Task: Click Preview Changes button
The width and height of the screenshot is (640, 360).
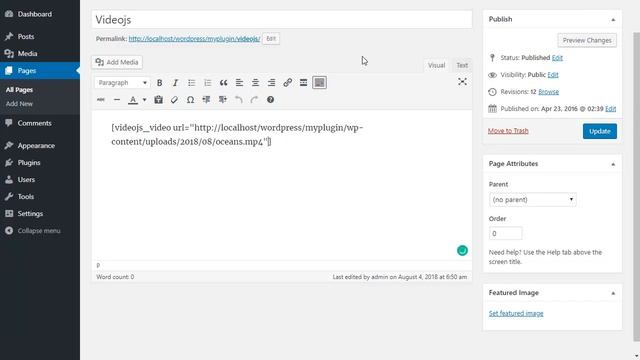Action: tap(587, 40)
